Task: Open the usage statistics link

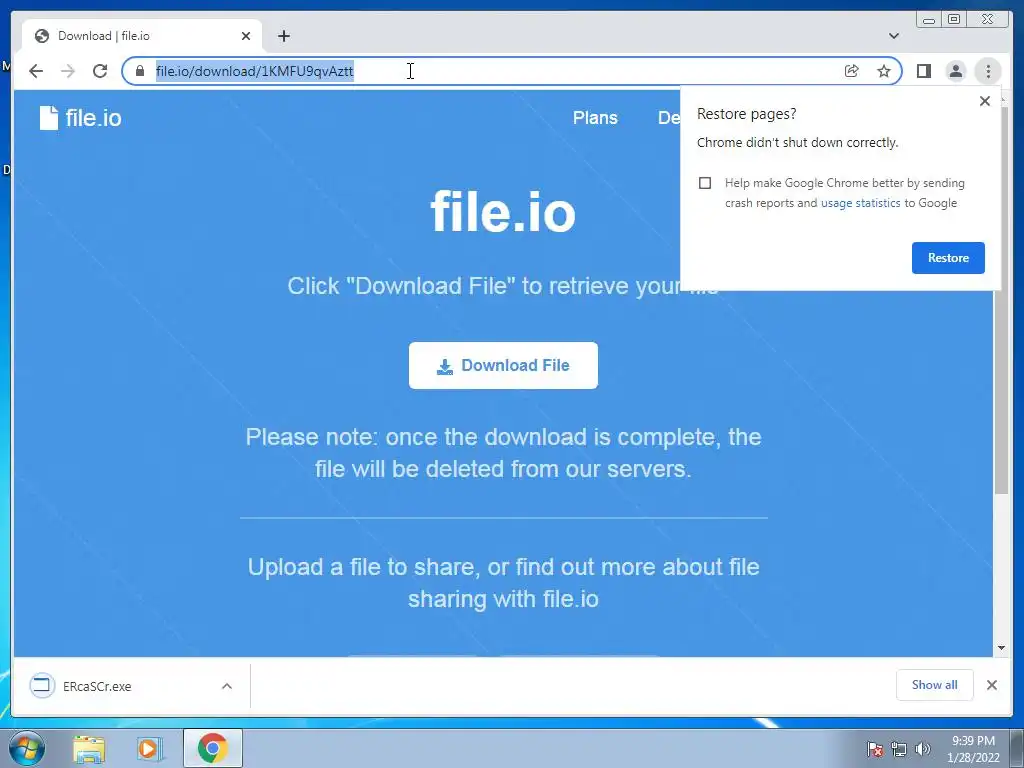Action: pyautogui.click(x=860, y=203)
